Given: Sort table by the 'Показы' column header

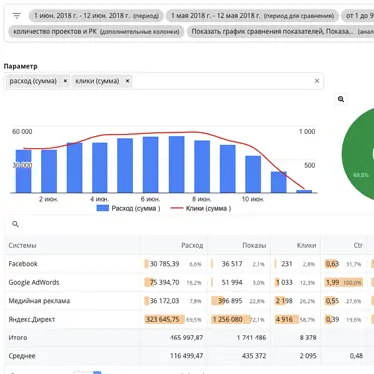Looking at the screenshot, I should [x=254, y=245].
